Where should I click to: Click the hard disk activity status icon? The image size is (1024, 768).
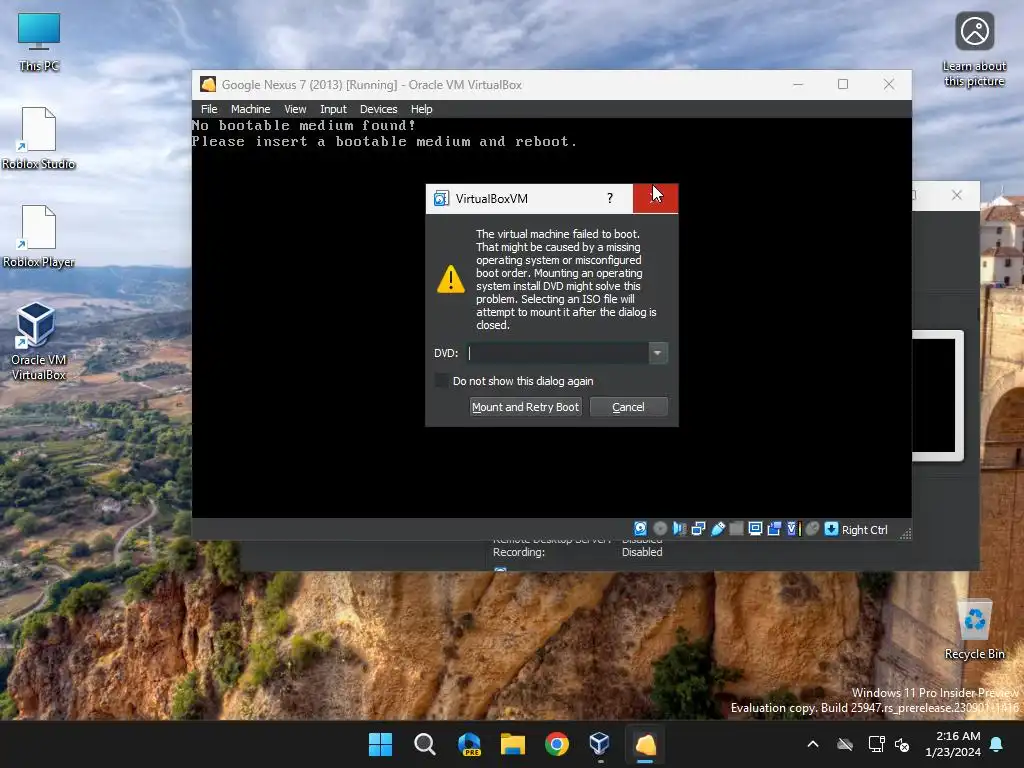coord(641,529)
